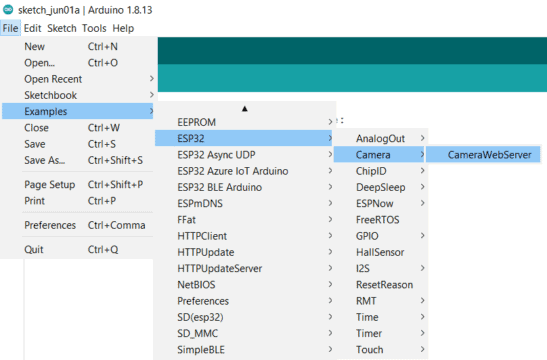Expand the Sketchbook submenu

pos(77,95)
